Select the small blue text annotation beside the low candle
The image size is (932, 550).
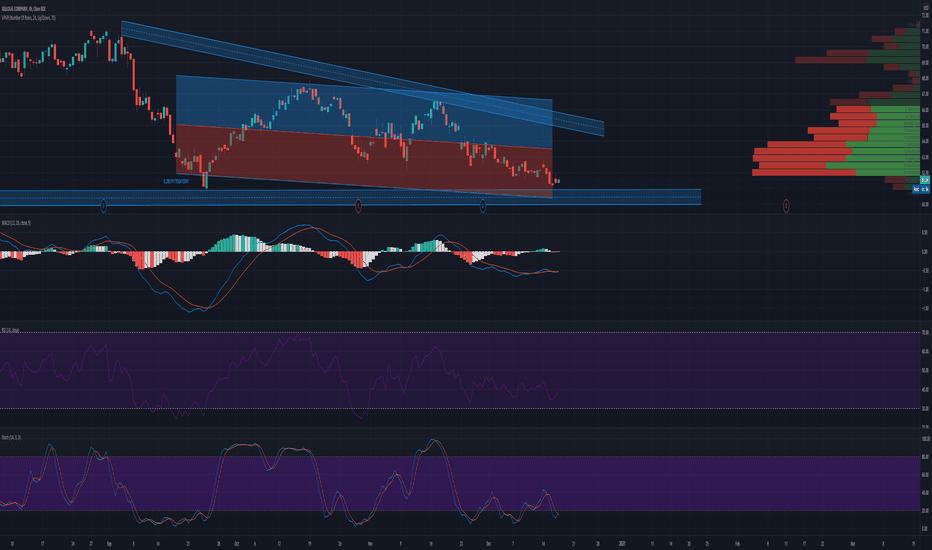(x=176, y=181)
